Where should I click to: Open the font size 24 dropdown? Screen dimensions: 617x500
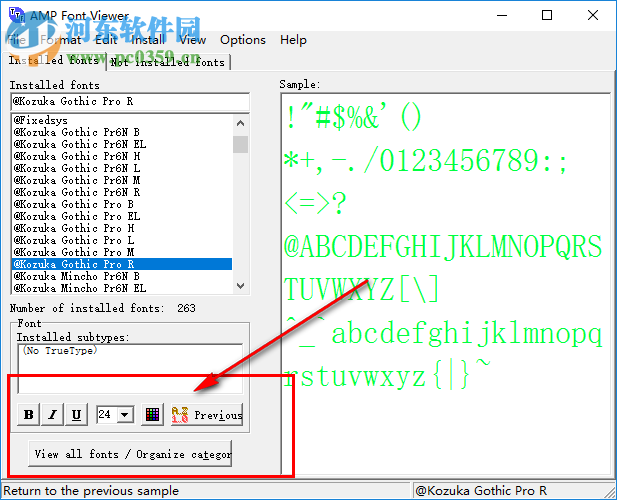coord(125,415)
